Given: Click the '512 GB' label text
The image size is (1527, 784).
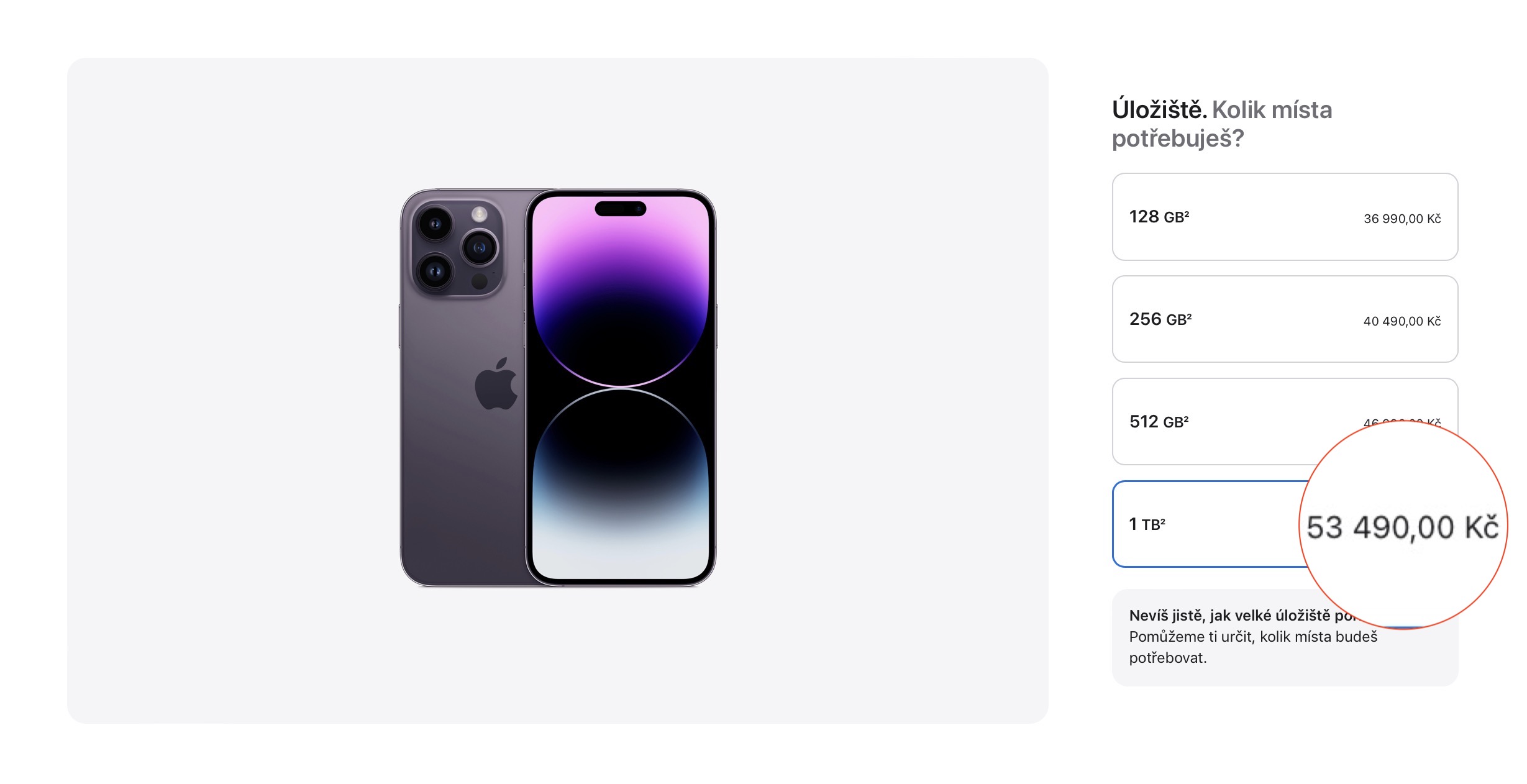Looking at the screenshot, I should pyautogui.click(x=1159, y=422).
